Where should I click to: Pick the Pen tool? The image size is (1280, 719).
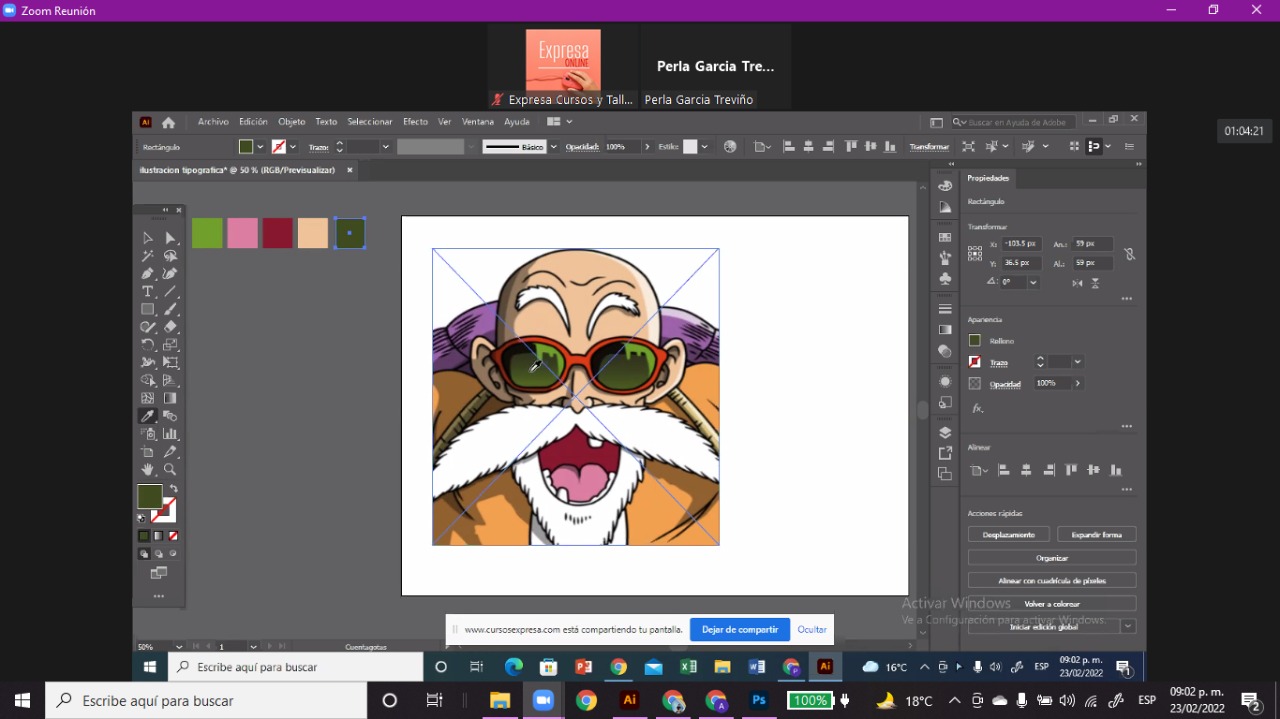point(148,274)
